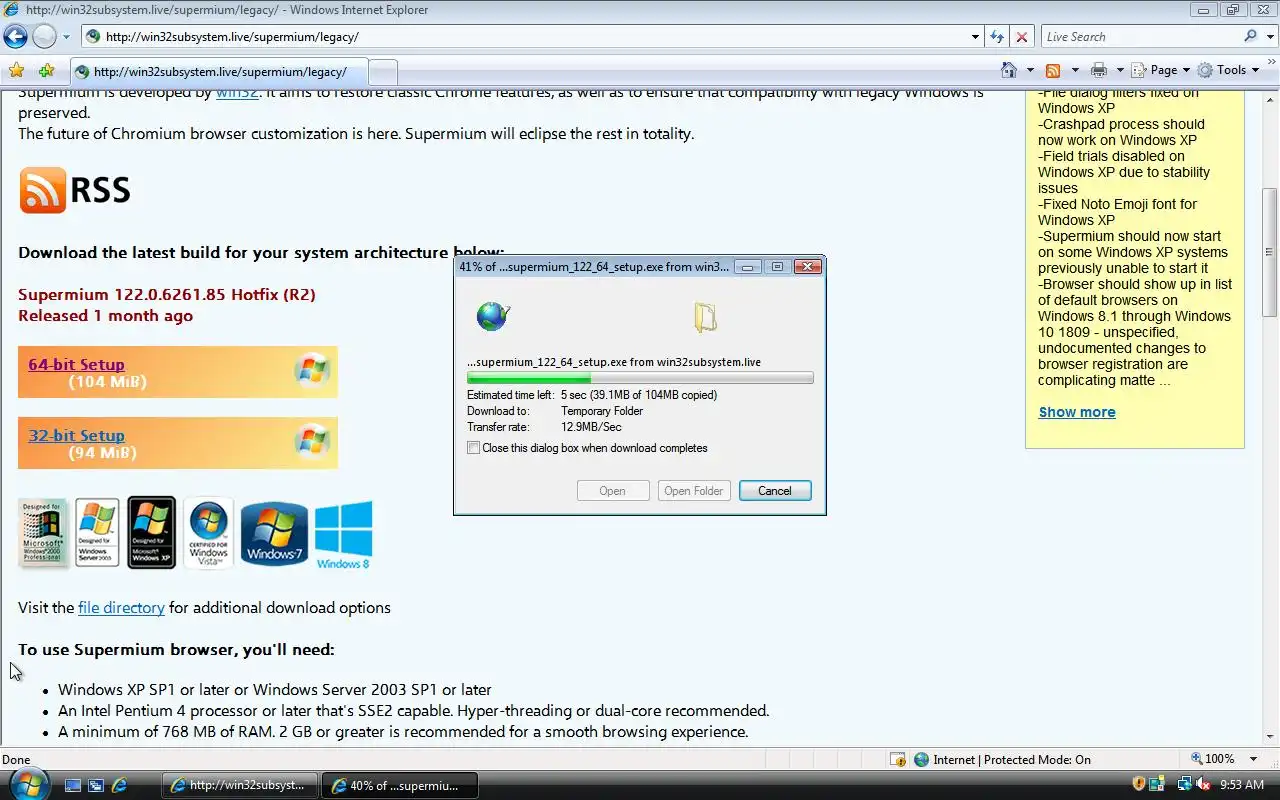Expand the zoom level dropdown arrow
This screenshot has height=800, width=1280.
tap(1253, 759)
